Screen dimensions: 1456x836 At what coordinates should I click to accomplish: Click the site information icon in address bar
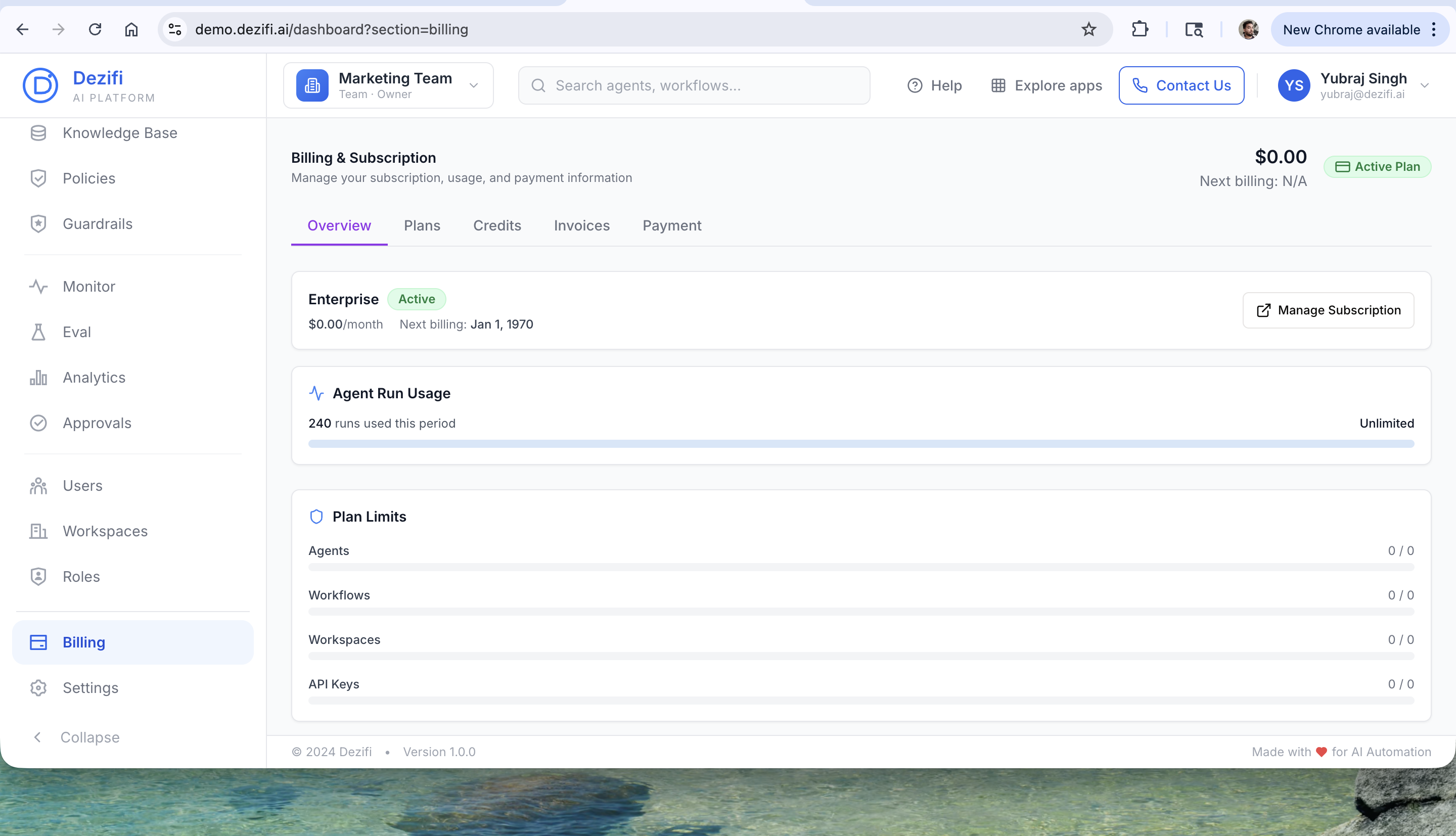[174, 29]
